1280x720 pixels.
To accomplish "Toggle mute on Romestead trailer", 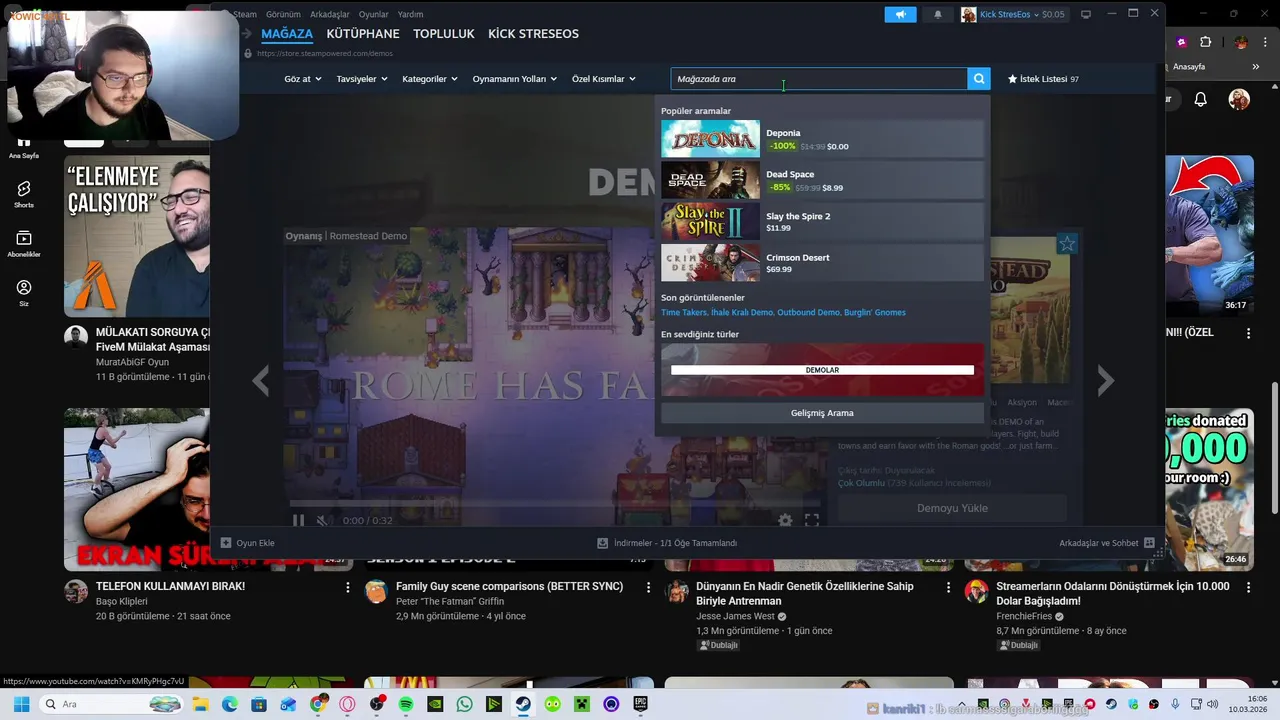I will [x=322, y=520].
